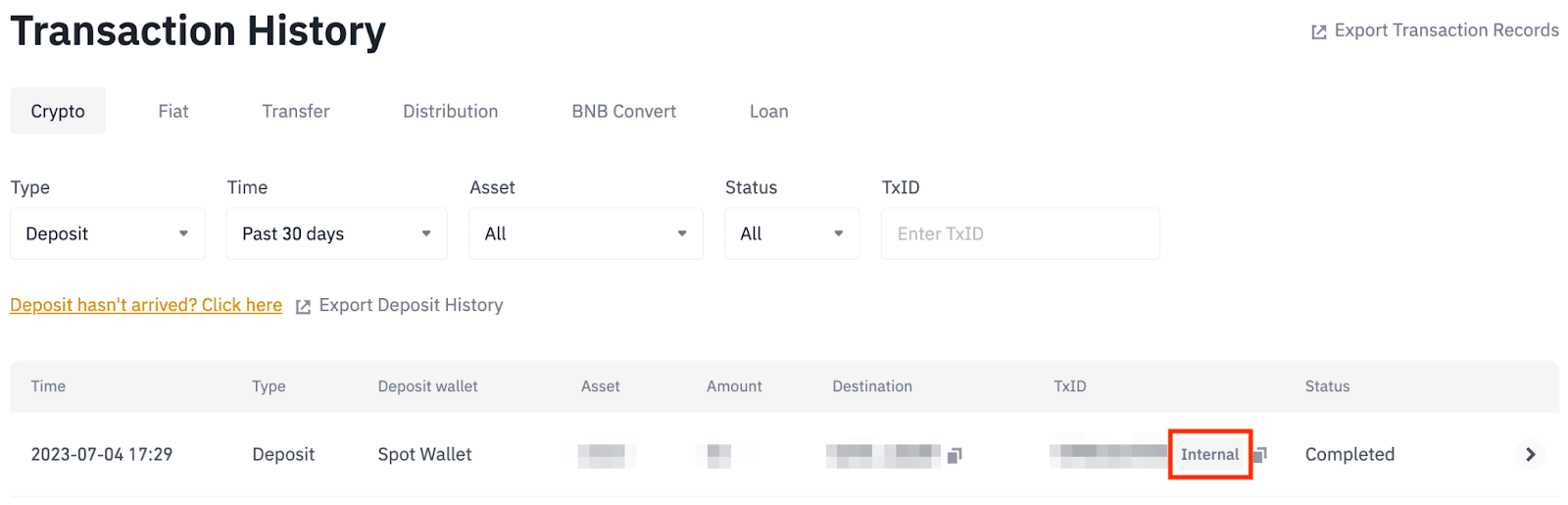Image resolution: width=1568 pixels, height=505 pixels.
Task: Copy the destination address
Action: click(955, 455)
